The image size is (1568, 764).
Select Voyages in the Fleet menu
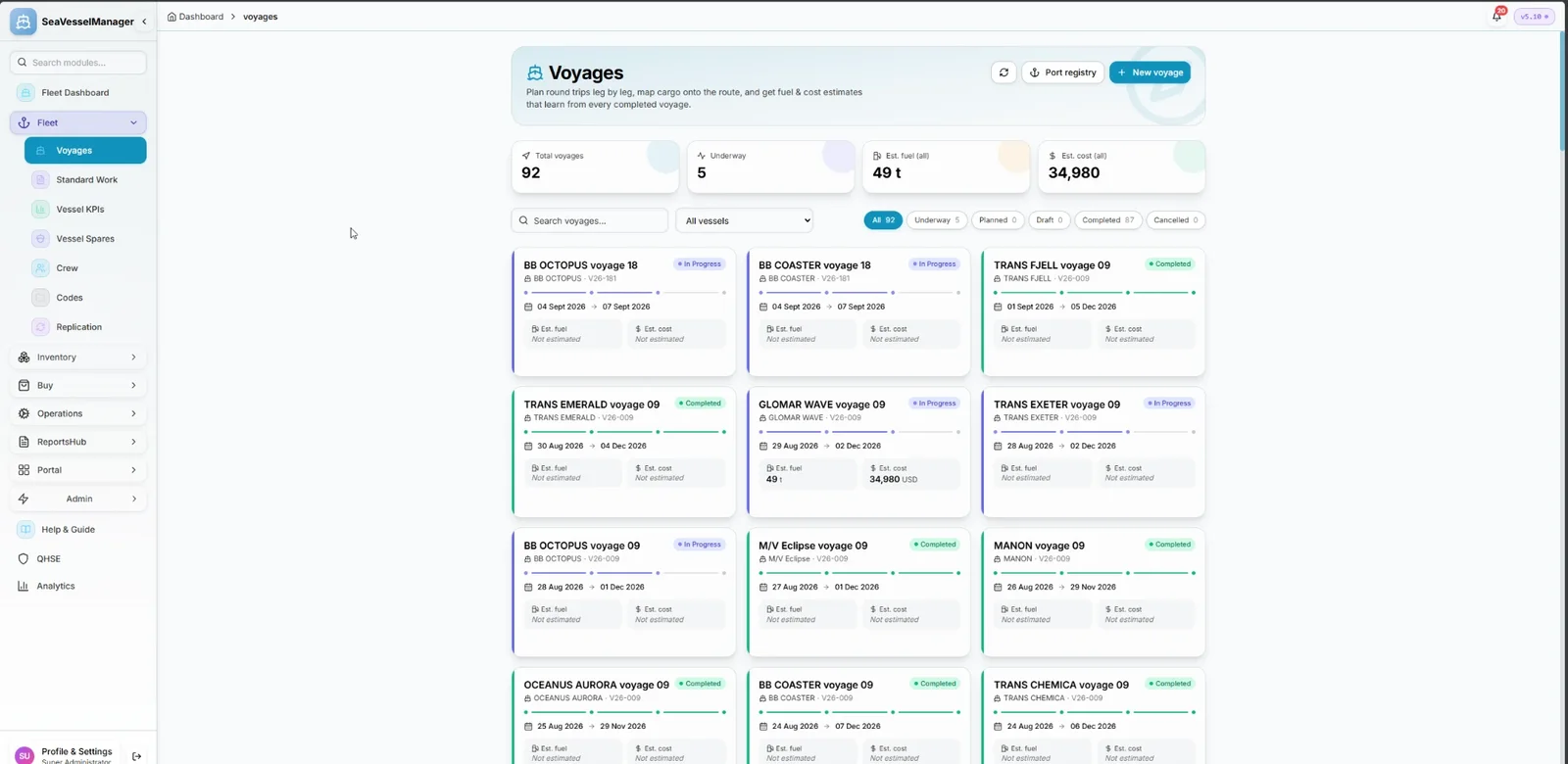[x=85, y=151]
